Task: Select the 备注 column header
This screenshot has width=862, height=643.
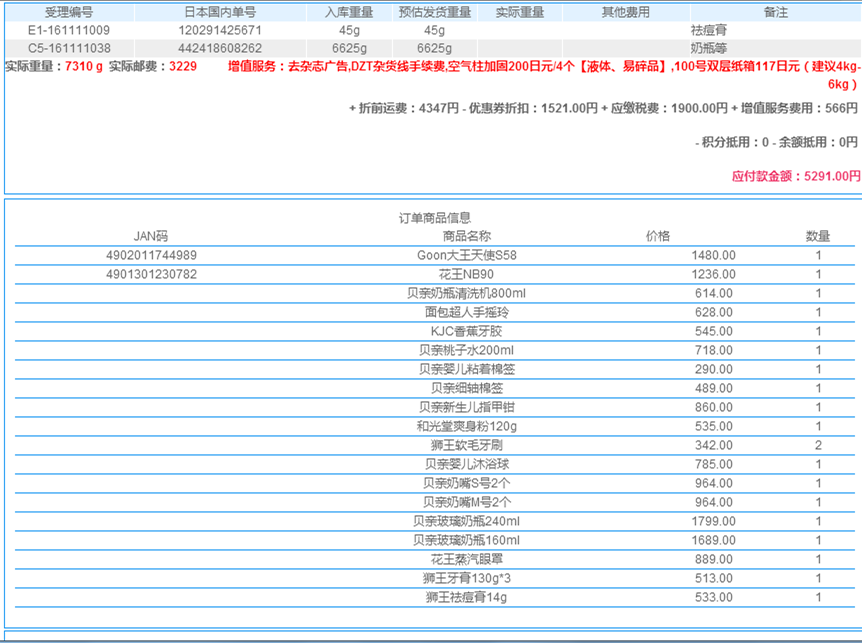Action: click(x=776, y=13)
